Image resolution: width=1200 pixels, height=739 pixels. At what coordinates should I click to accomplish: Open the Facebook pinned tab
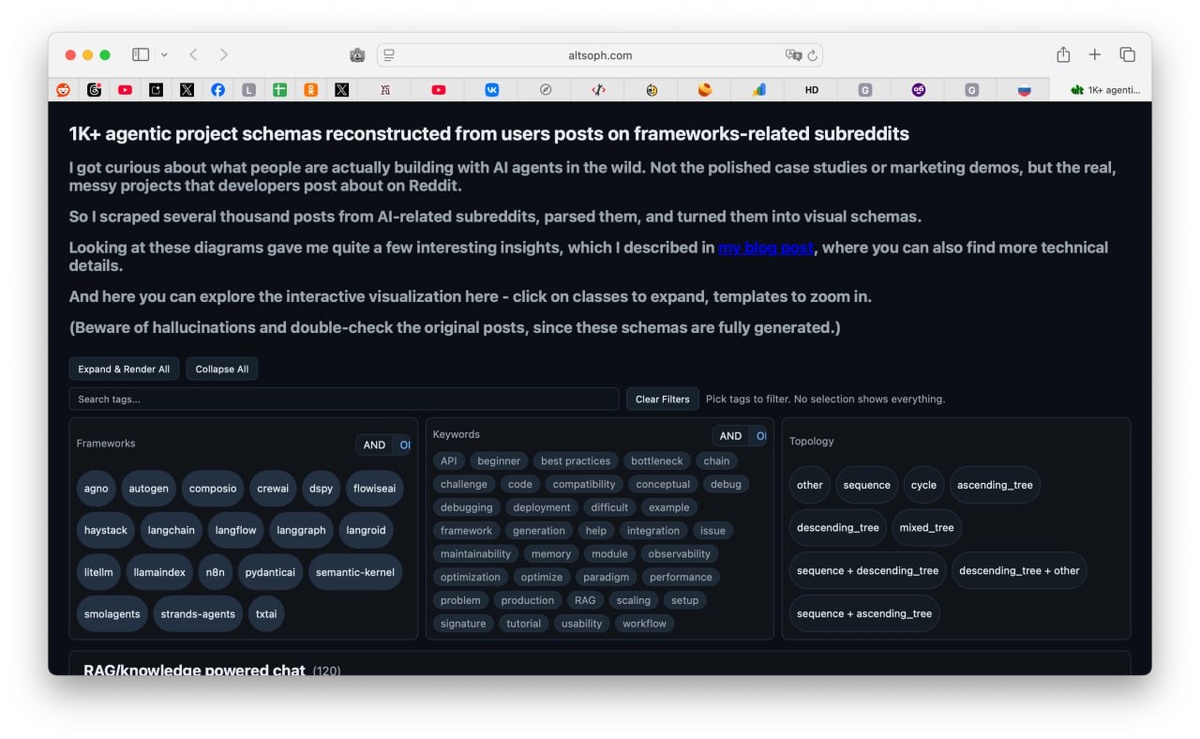pos(218,90)
